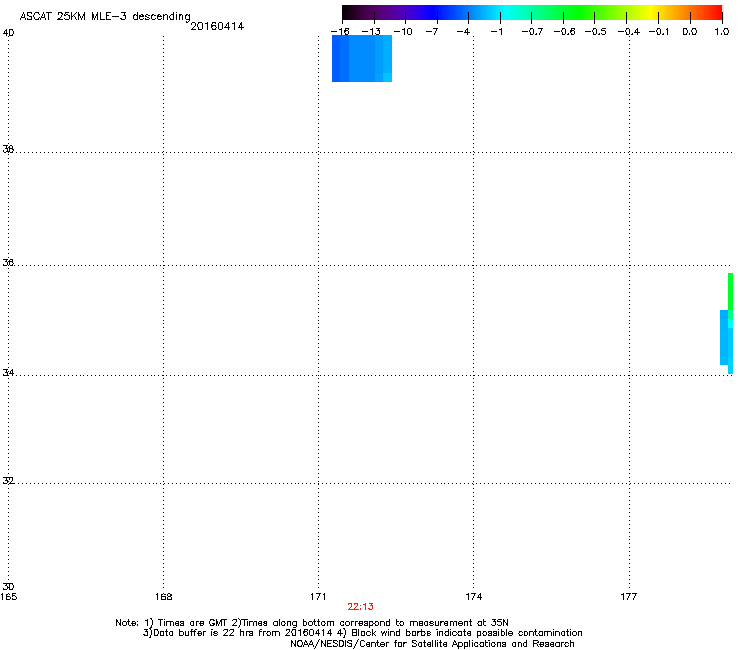Click latitude axis label 30
740x650 pixels.
coord(8,587)
